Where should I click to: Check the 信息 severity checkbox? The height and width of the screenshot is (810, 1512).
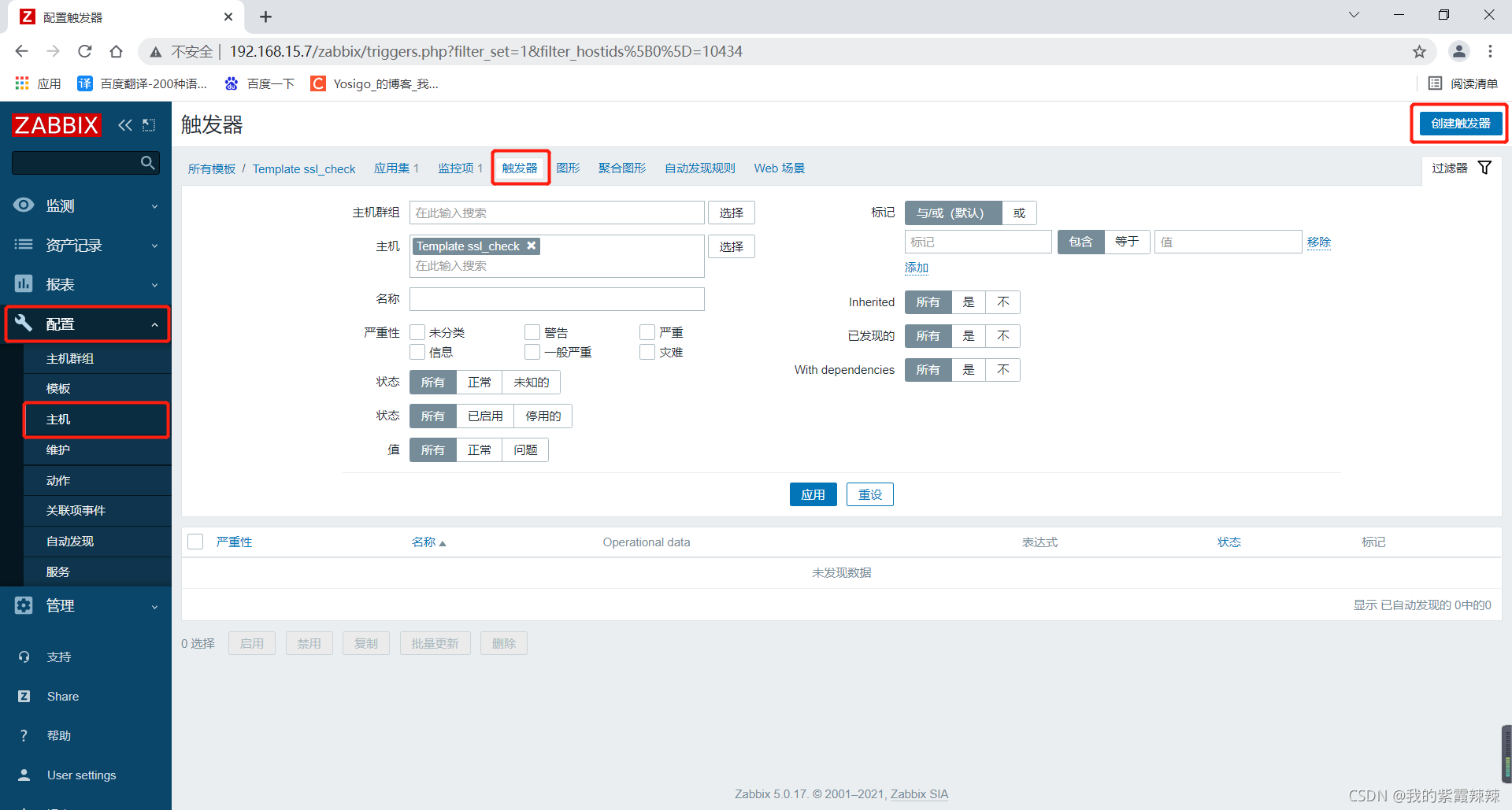[x=418, y=352]
